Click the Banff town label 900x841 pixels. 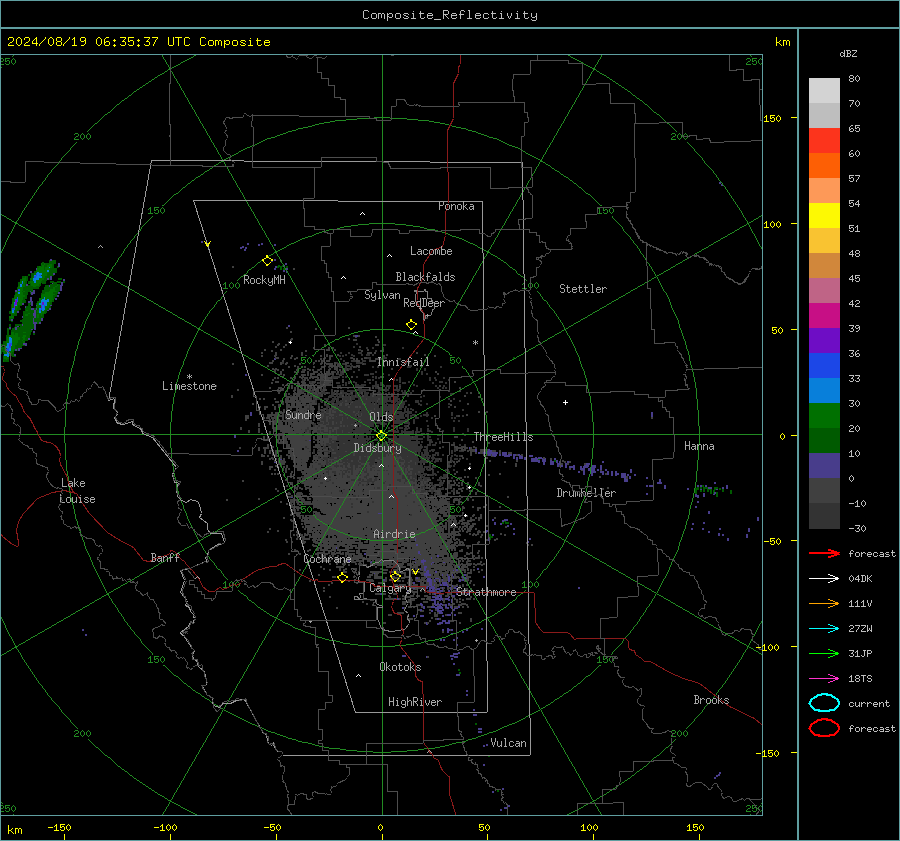165,557
